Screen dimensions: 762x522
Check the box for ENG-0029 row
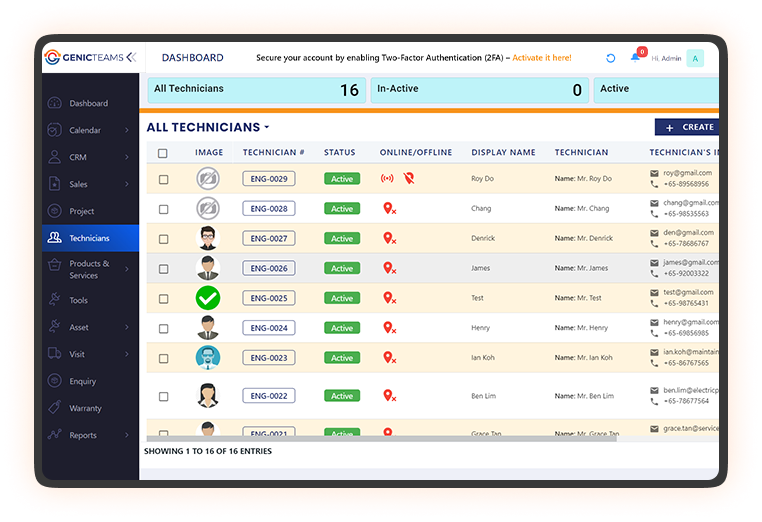(163, 180)
